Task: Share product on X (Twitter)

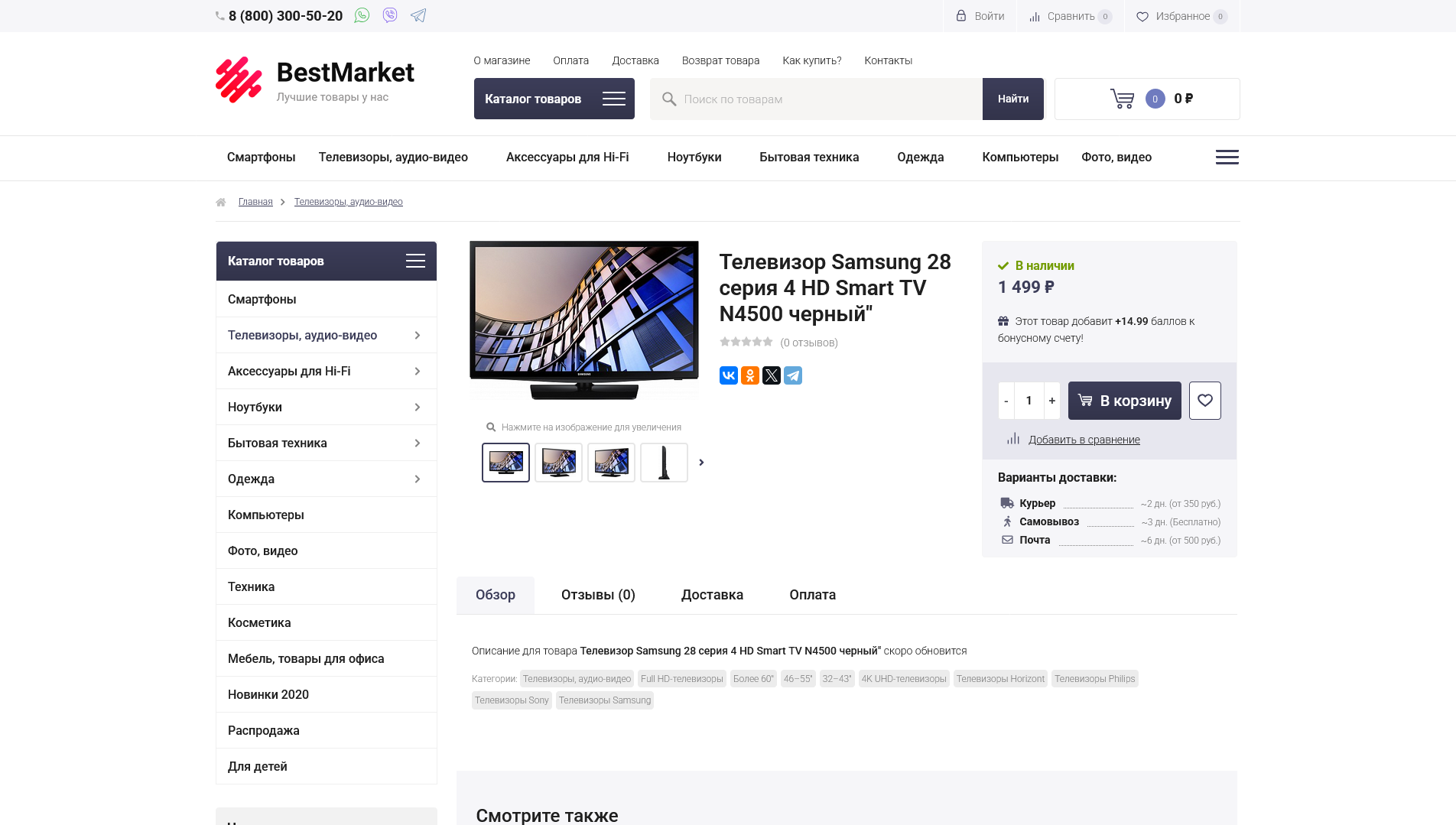Action: pos(772,375)
